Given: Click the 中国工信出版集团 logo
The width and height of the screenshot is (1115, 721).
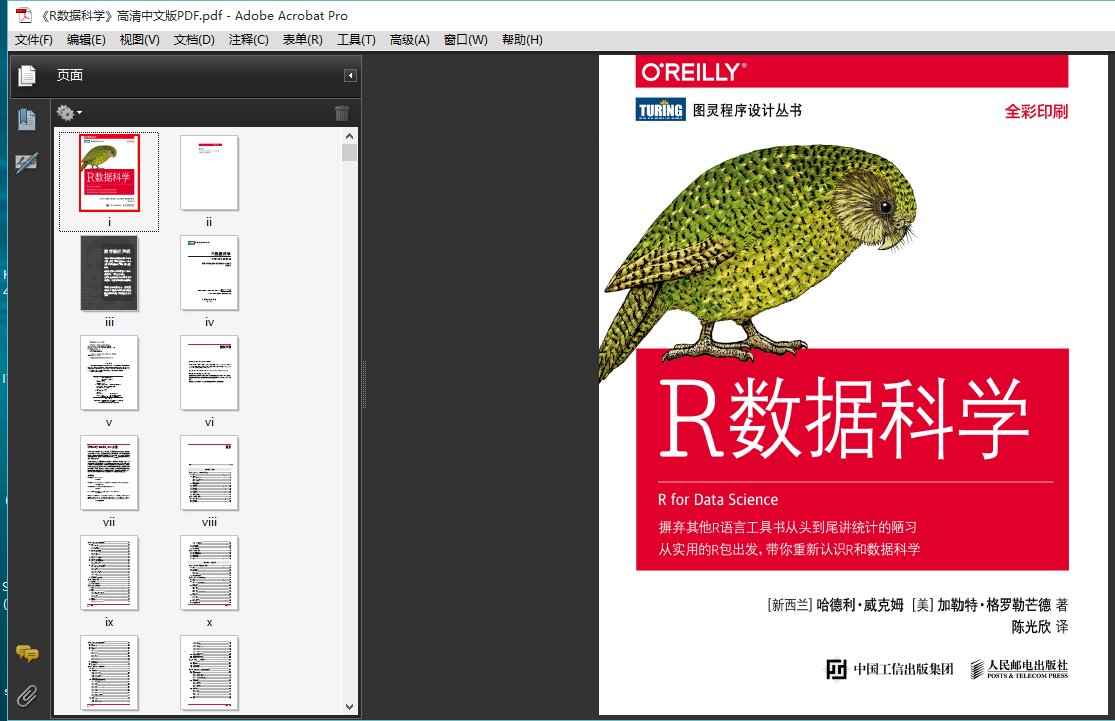Looking at the screenshot, I should (x=890, y=669).
